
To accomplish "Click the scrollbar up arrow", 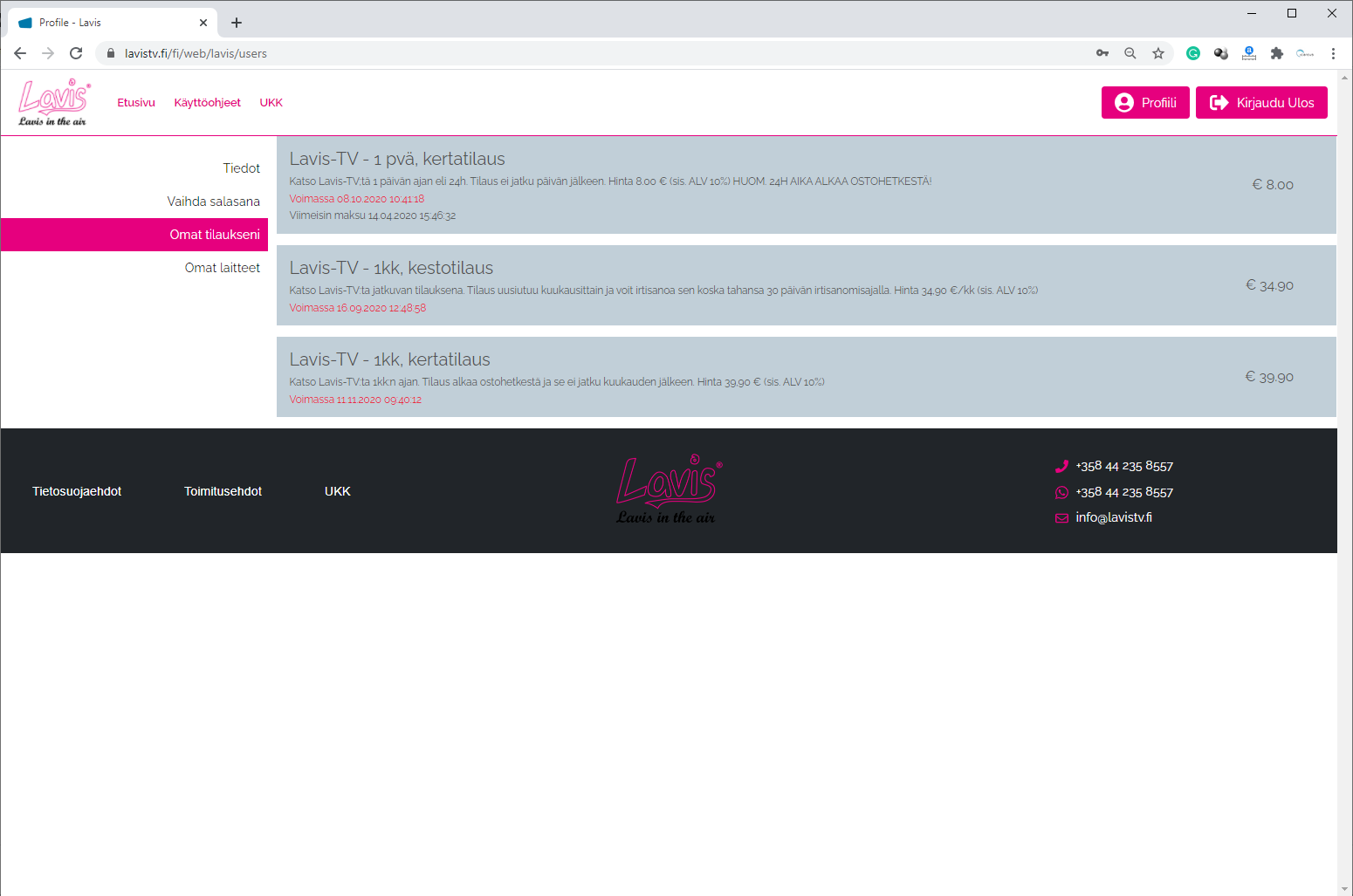I will 1344,77.
